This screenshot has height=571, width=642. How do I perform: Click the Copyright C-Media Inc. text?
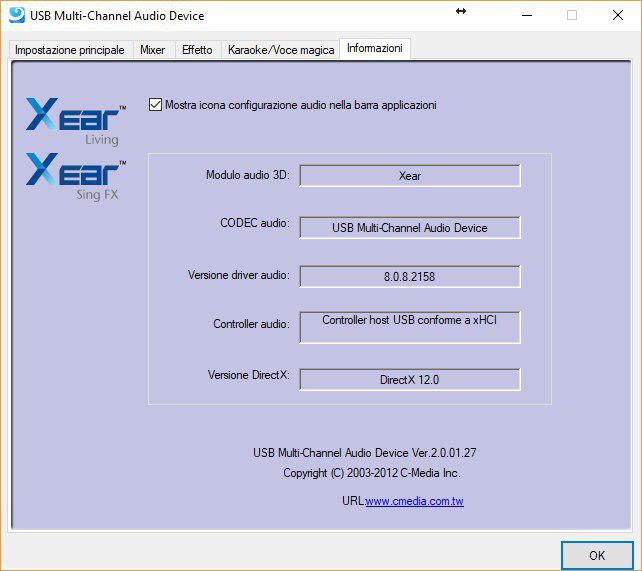coord(372,473)
